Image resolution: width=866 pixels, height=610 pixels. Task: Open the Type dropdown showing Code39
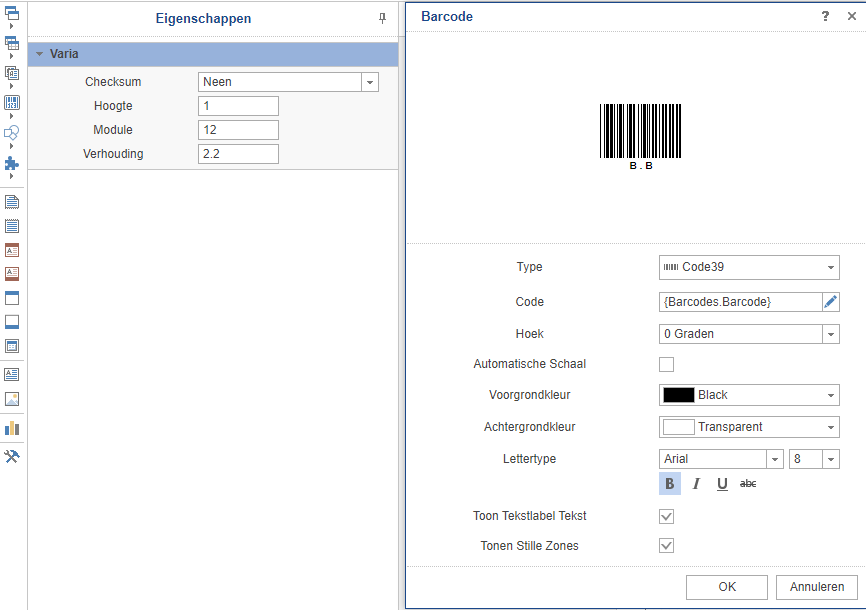[749, 267]
